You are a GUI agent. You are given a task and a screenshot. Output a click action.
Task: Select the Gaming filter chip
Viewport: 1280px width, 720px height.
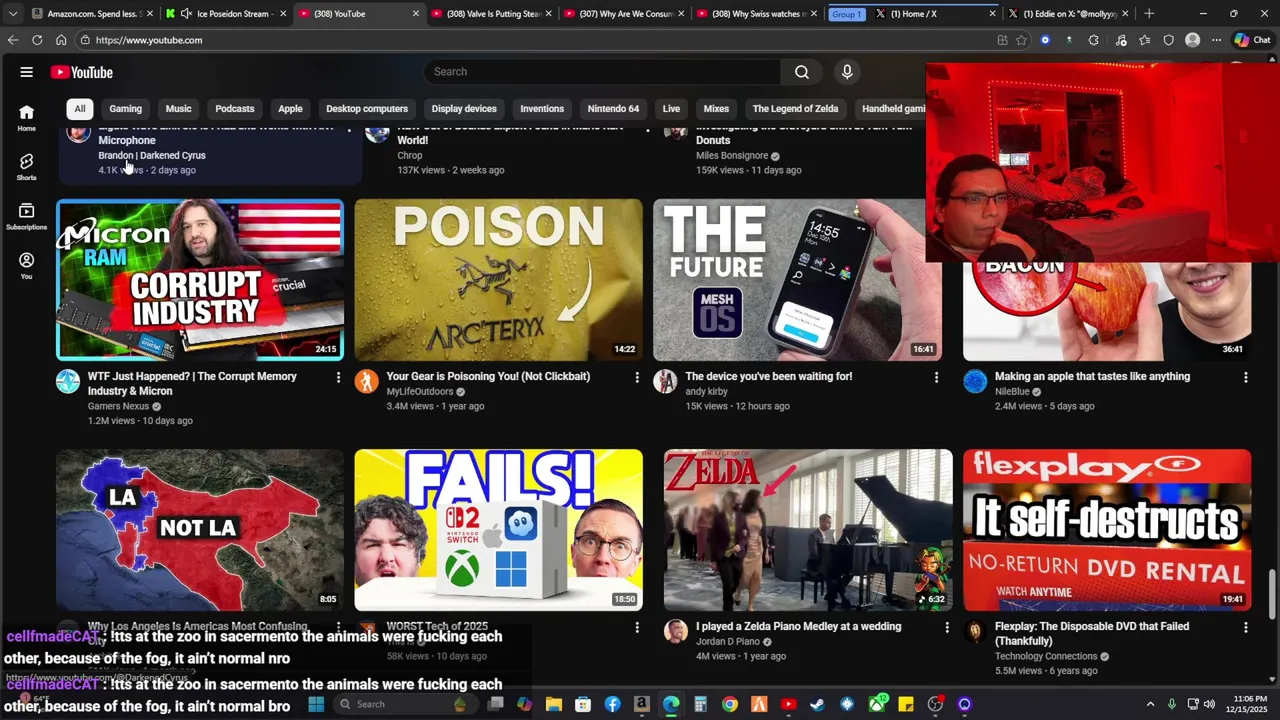(x=125, y=108)
